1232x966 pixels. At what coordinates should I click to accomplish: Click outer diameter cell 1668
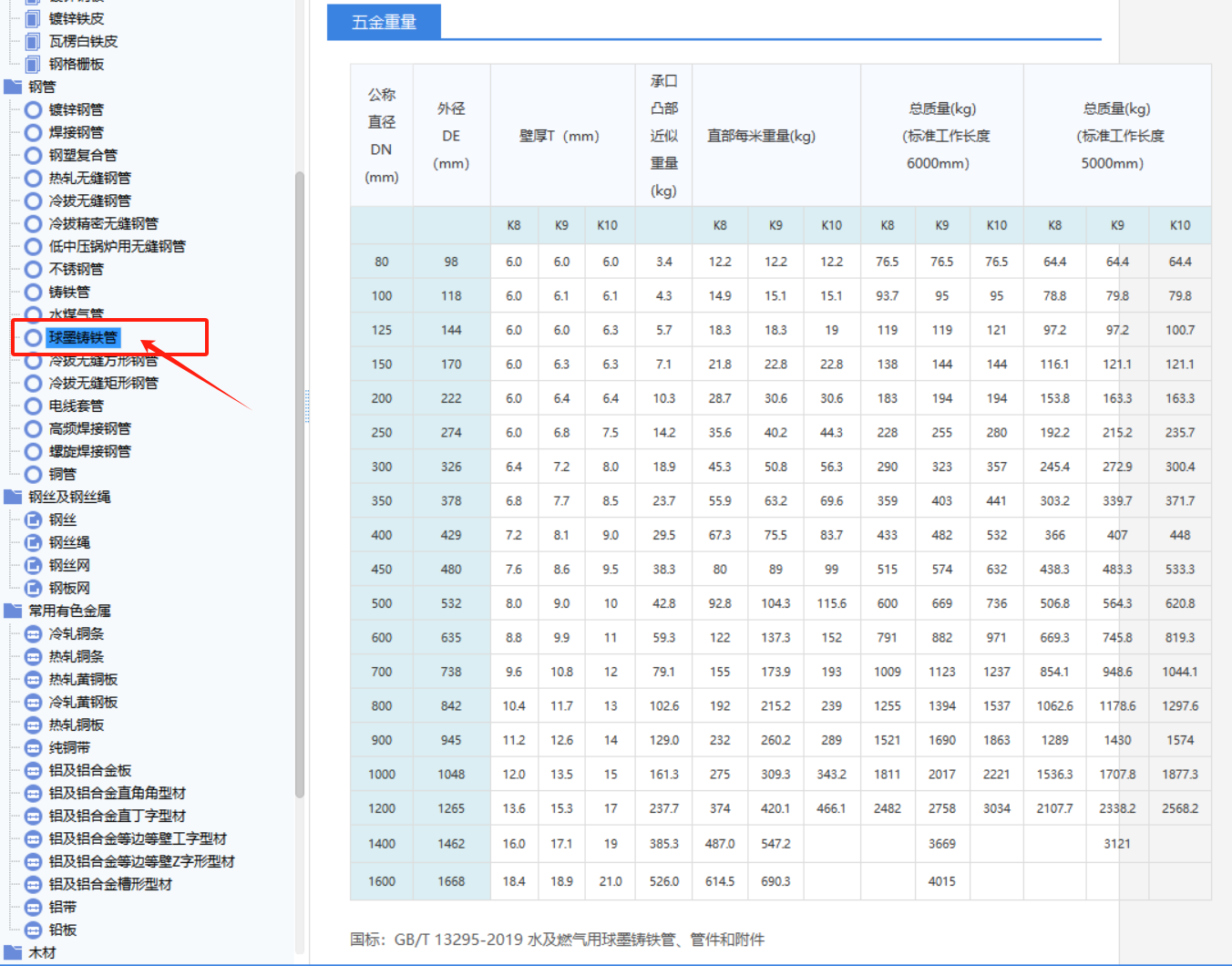click(x=451, y=881)
